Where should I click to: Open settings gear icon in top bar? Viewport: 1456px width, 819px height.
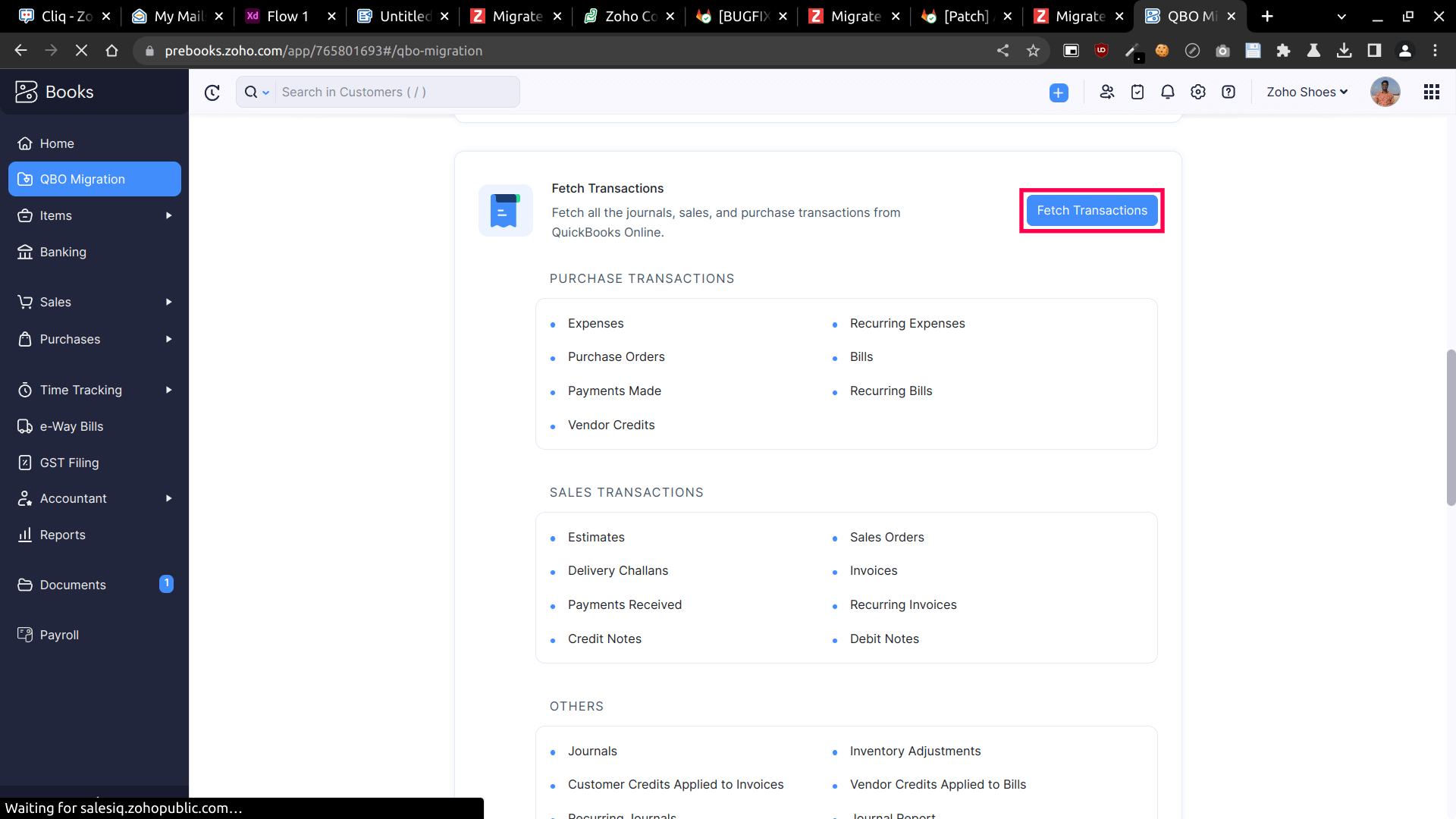1198,92
